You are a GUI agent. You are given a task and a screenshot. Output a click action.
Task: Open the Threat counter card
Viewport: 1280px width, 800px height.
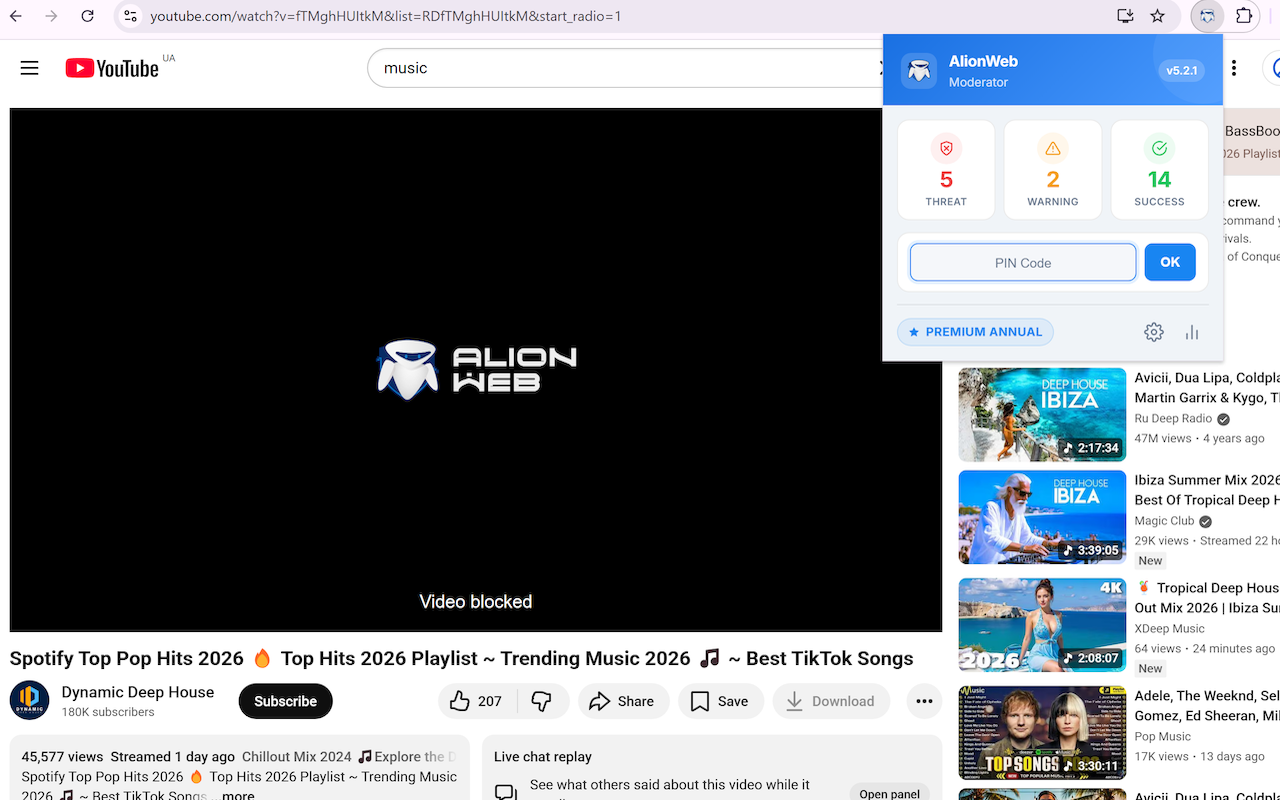(x=946, y=170)
